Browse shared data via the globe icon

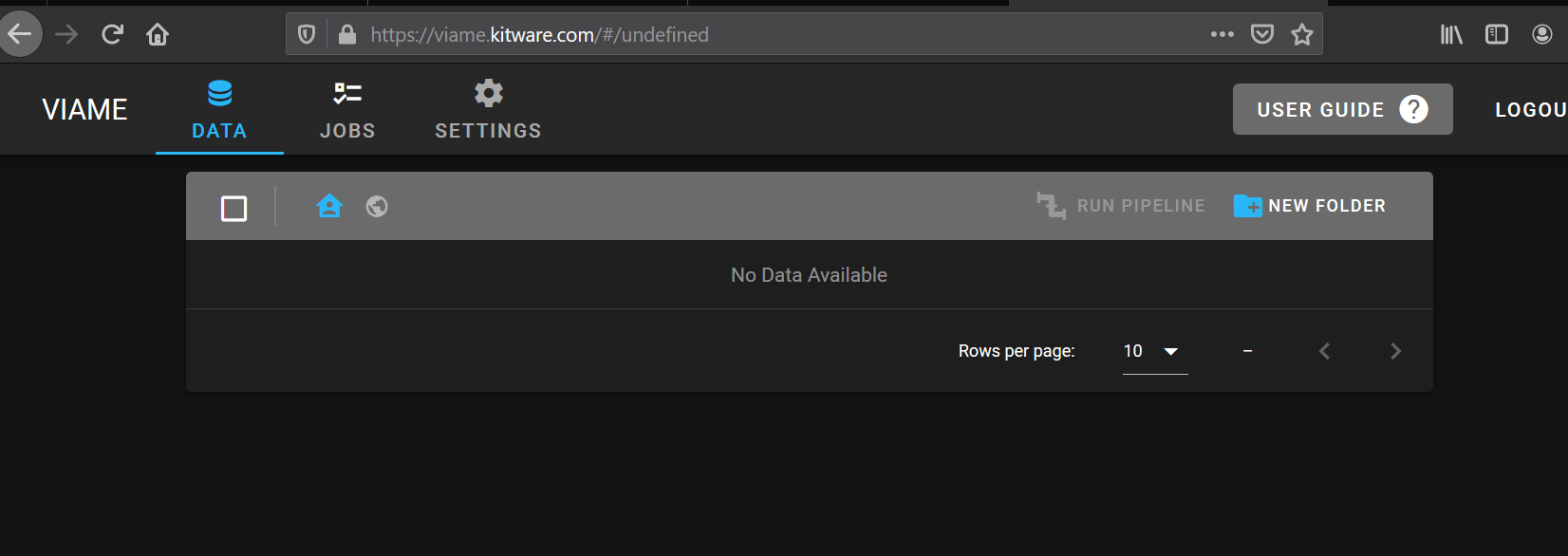(376, 205)
